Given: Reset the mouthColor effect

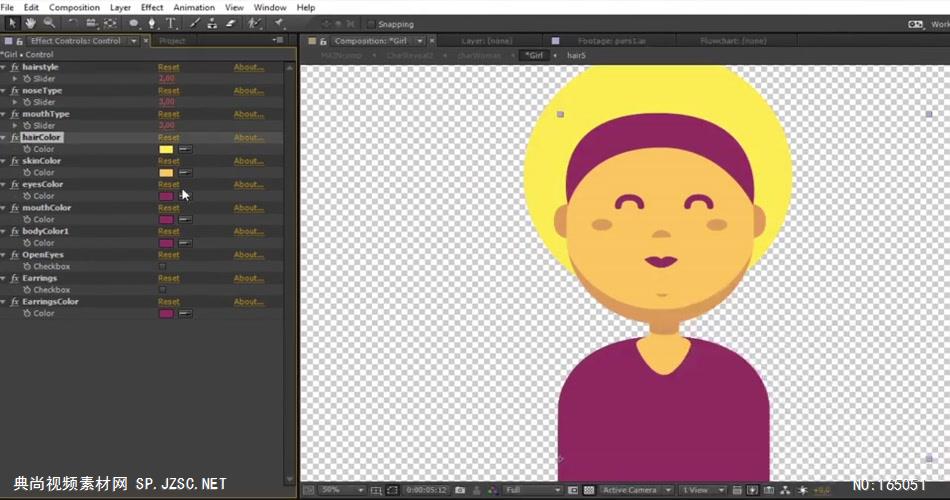Looking at the screenshot, I should [x=168, y=208].
